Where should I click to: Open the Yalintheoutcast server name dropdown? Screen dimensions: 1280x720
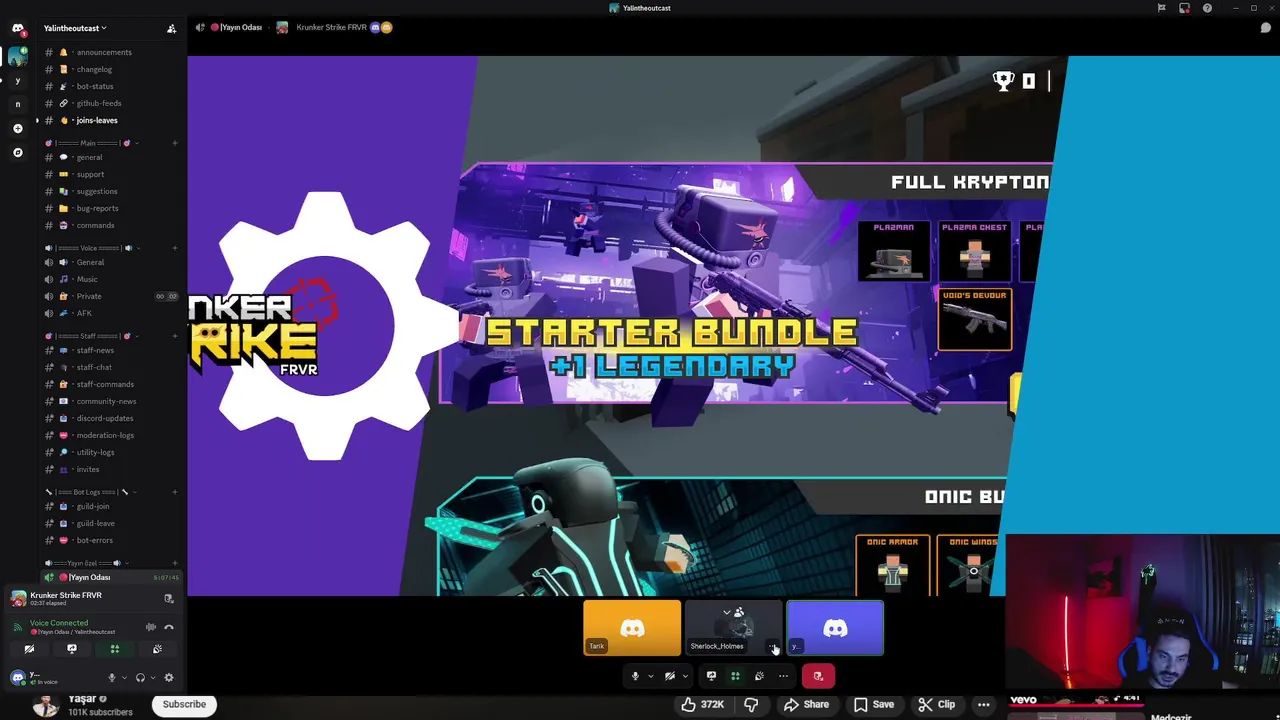[75, 28]
